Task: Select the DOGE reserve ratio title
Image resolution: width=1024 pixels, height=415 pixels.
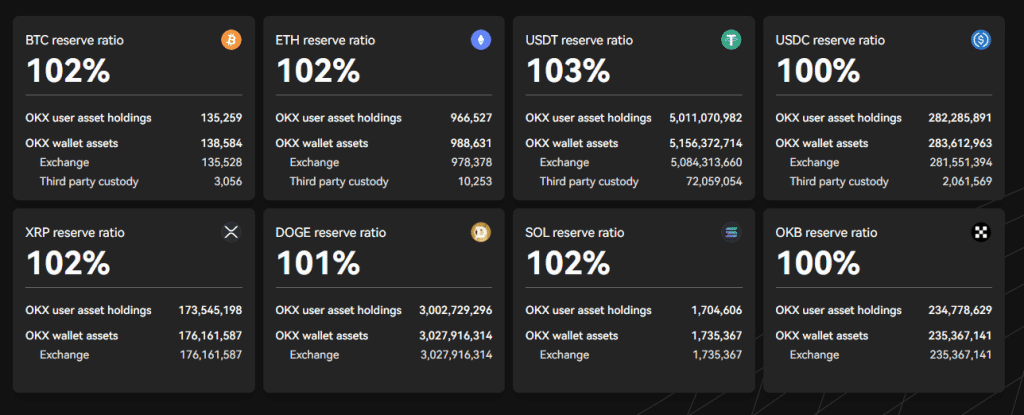Action: point(330,233)
